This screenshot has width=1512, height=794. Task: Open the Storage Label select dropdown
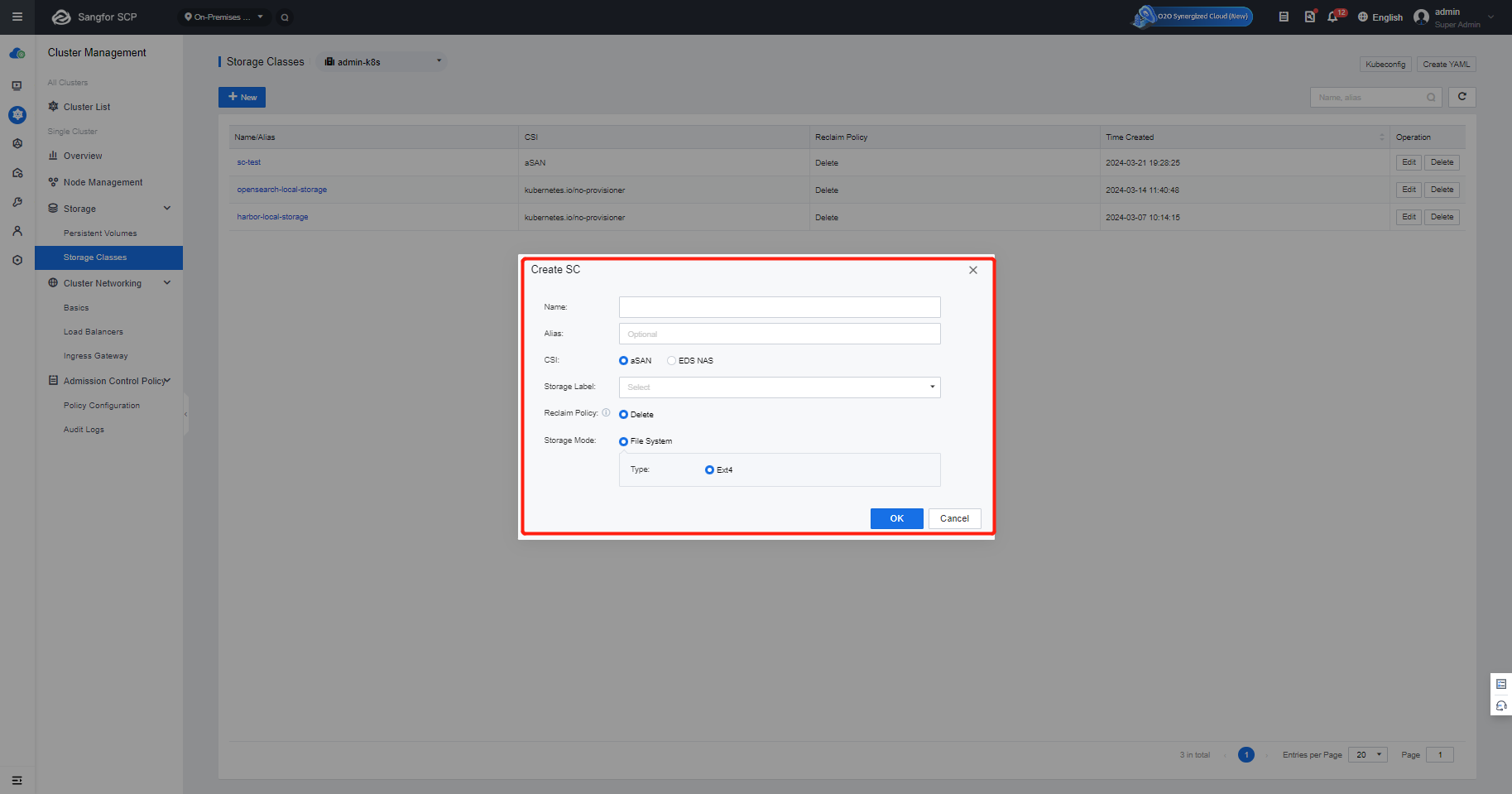click(x=780, y=387)
